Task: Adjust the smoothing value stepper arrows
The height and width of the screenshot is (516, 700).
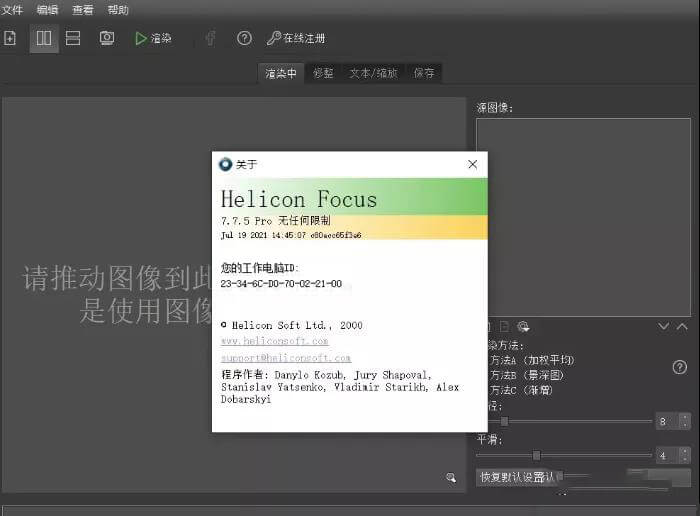Action: (x=685, y=455)
